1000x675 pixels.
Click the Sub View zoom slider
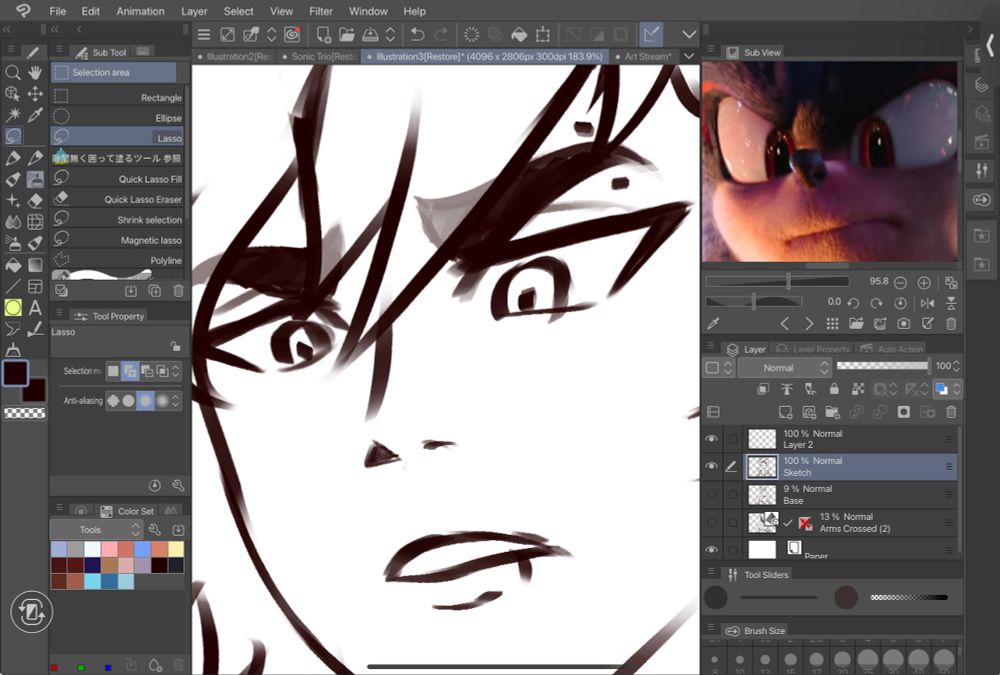click(777, 281)
